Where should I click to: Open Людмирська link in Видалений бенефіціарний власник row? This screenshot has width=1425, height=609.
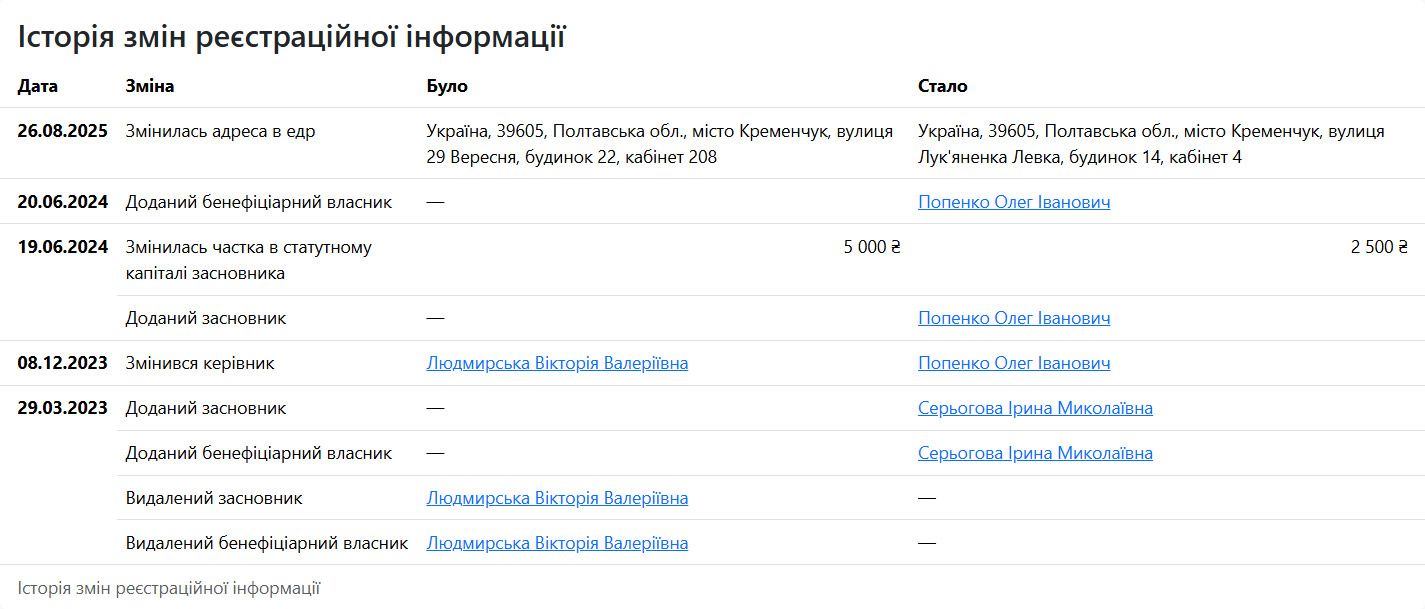point(557,543)
